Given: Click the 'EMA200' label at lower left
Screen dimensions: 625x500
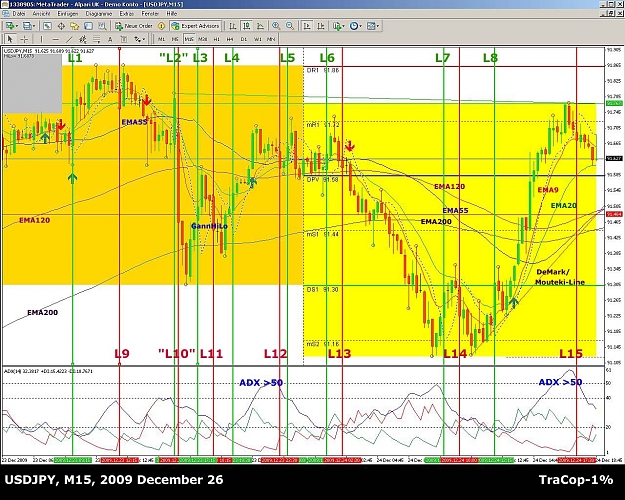Looking at the screenshot, I should coord(42,313).
